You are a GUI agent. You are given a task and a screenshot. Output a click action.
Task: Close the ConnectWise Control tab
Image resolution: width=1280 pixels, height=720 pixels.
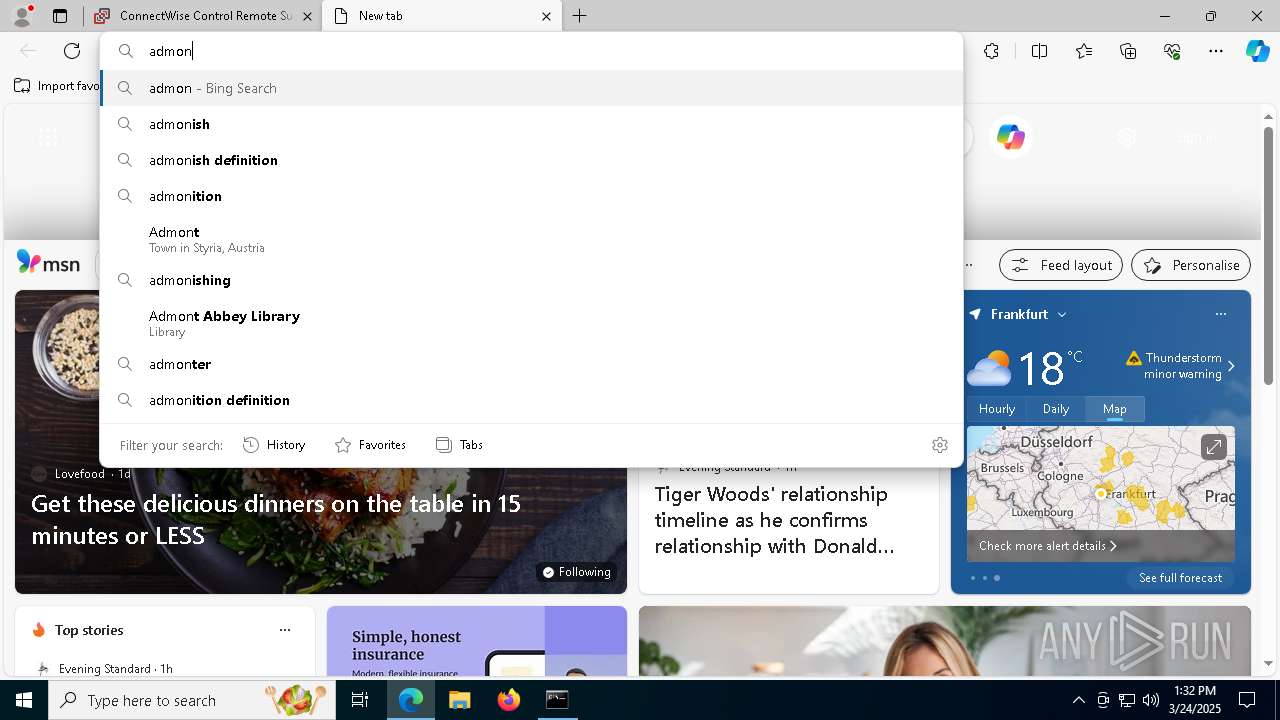coord(307,16)
